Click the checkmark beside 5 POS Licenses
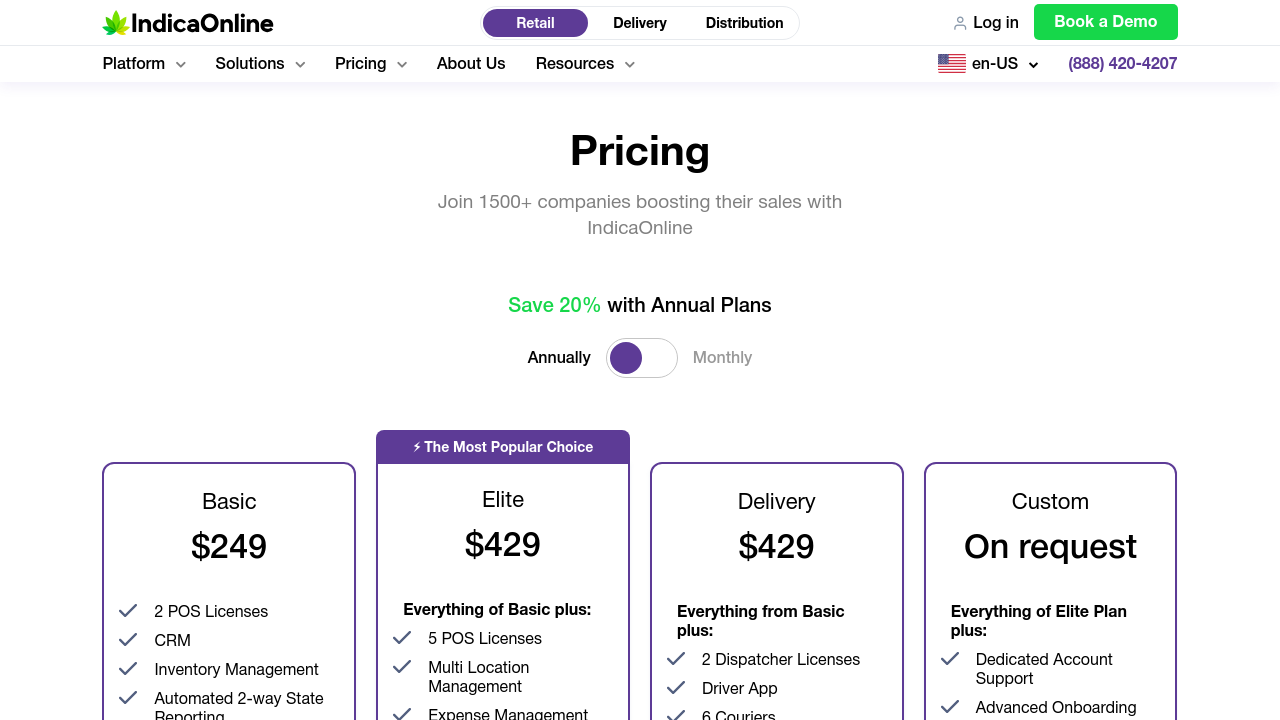The width and height of the screenshot is (1280, 720). pyautogui.click(x=402, y=638)
